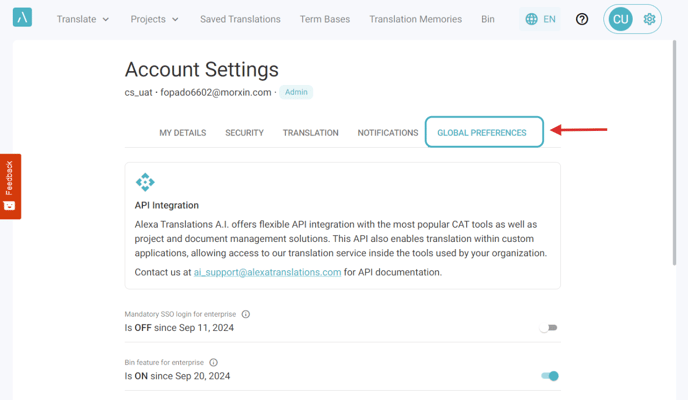Show info for Mandatory SSO login
Viewport: 688px width, 400px height.
click(246, 314)
